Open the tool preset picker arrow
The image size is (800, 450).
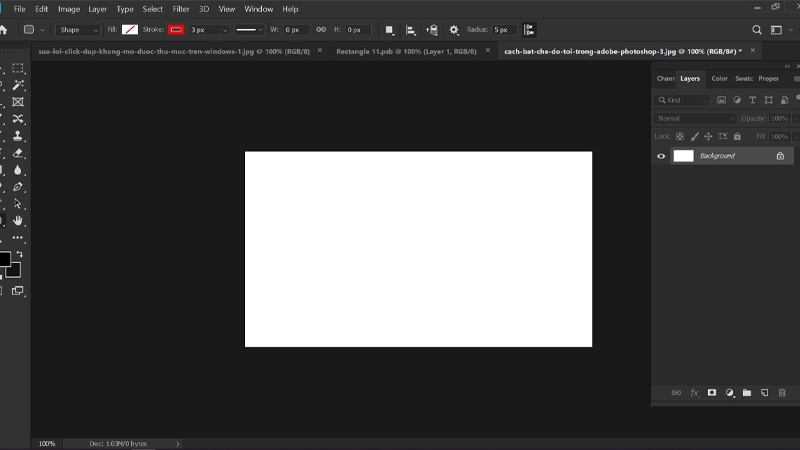click(x=42, y=30)
